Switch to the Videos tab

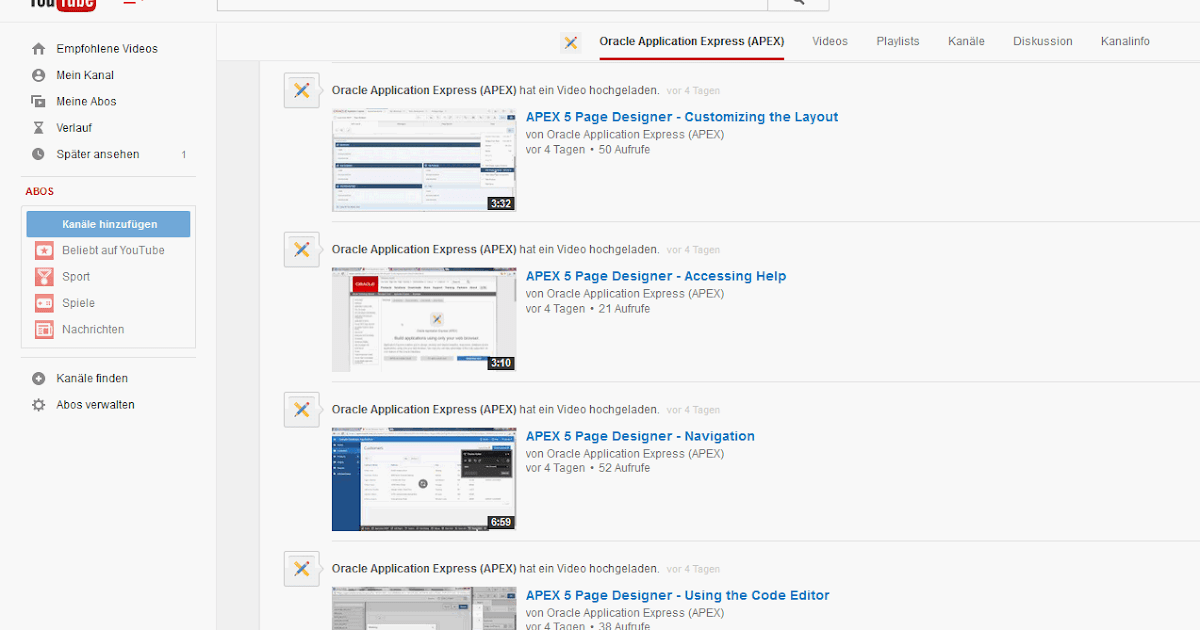click(830, 42)
